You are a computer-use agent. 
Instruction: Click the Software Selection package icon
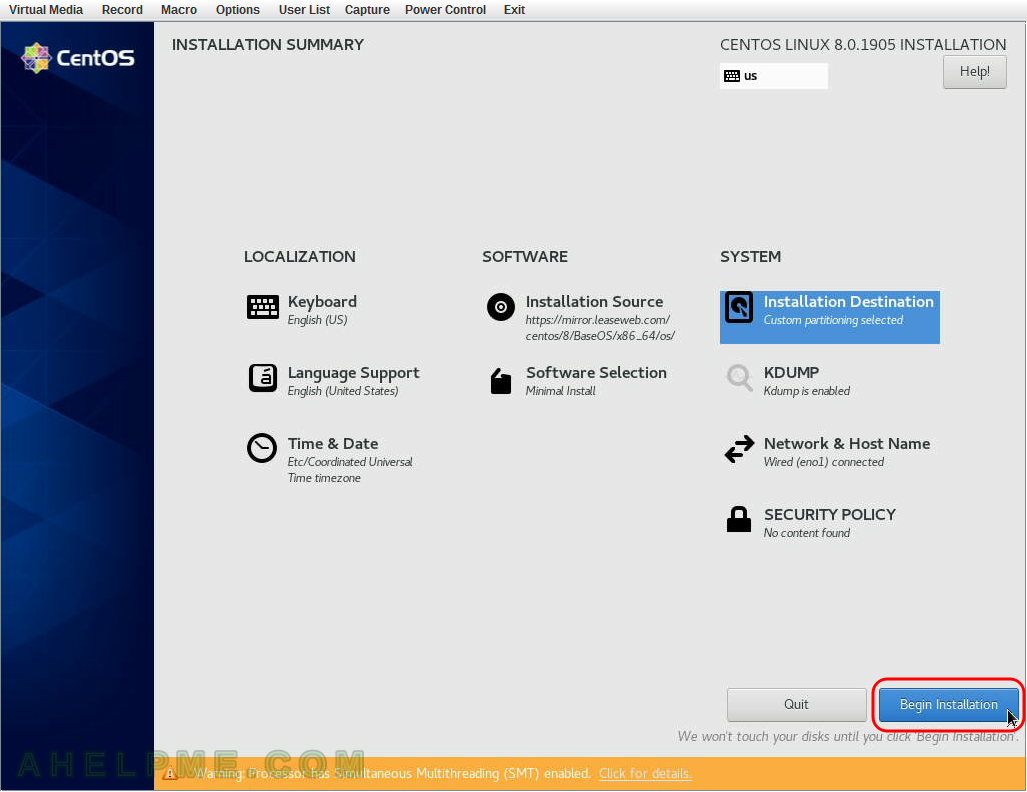(x=501, y=381)
